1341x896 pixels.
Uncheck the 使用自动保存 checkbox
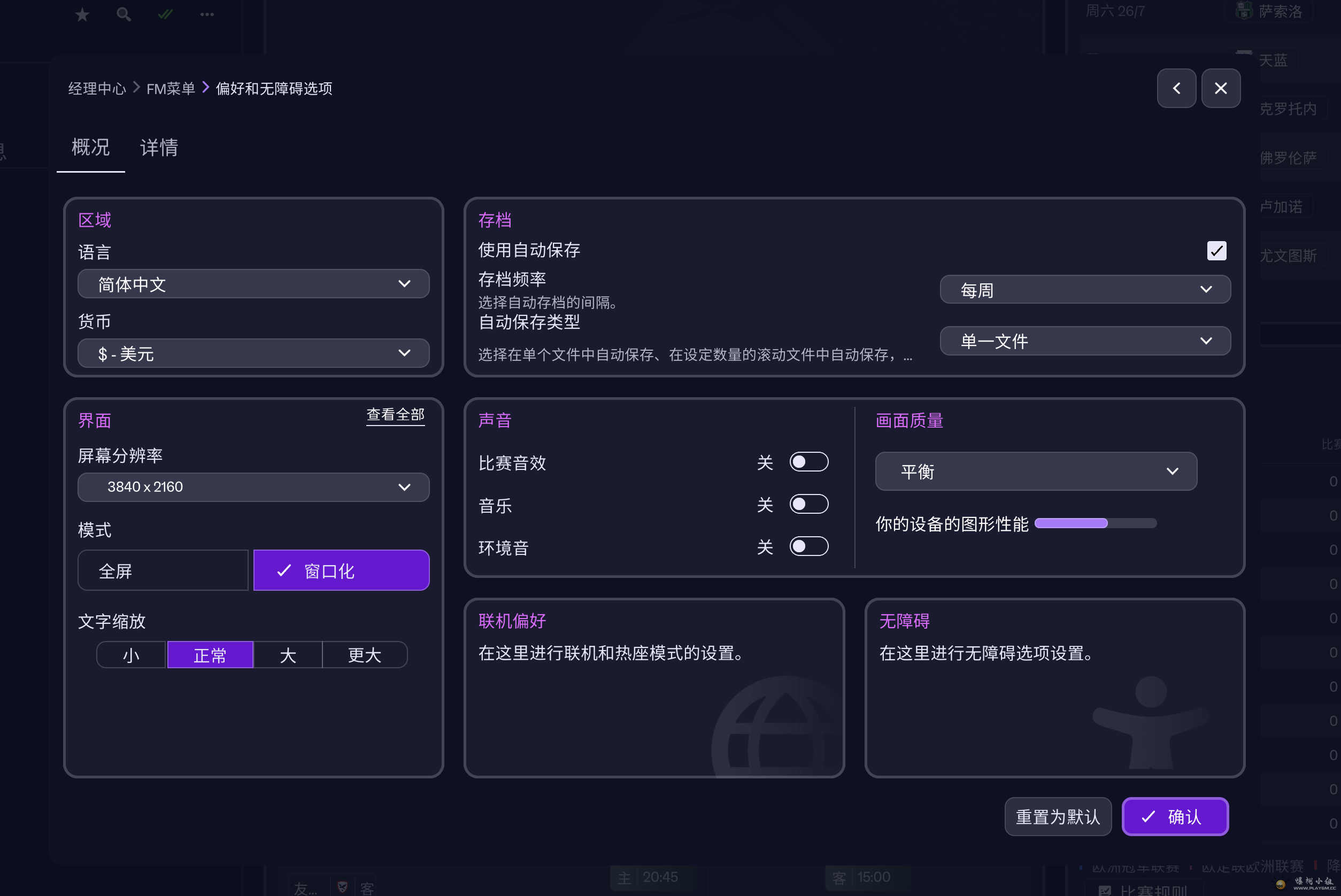click(x=1217, y=250)
